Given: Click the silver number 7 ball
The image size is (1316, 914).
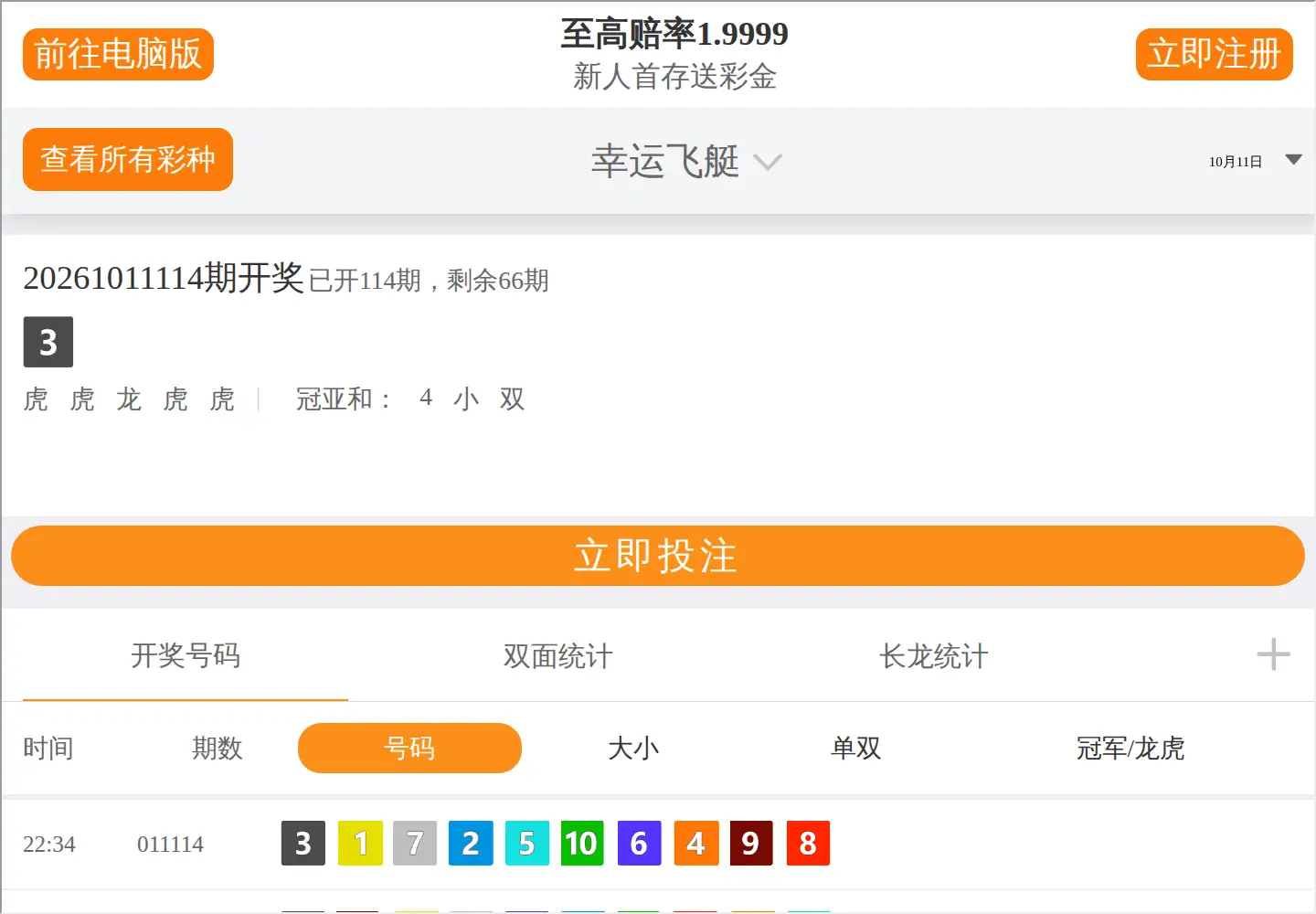Looking at the screenshot, I should (415, 843).
